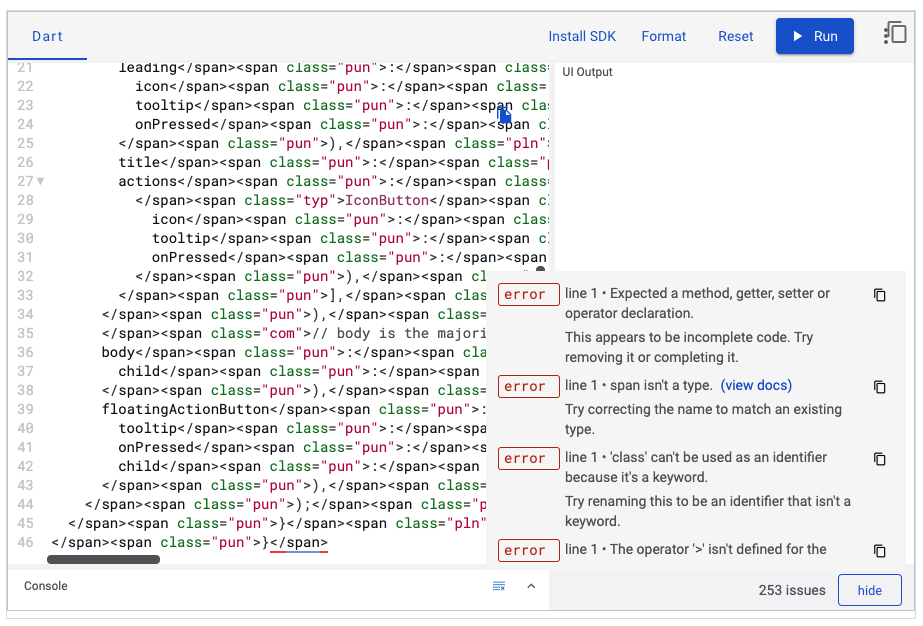Click line number 35 in the gutter
Screen dimensions: 923x626
(x=25, y=333)
